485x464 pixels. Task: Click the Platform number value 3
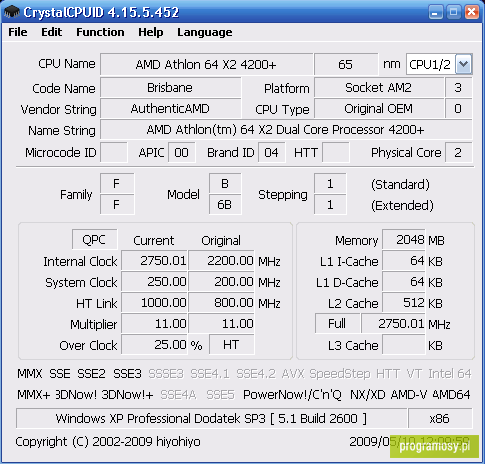(x=459, y=88)
